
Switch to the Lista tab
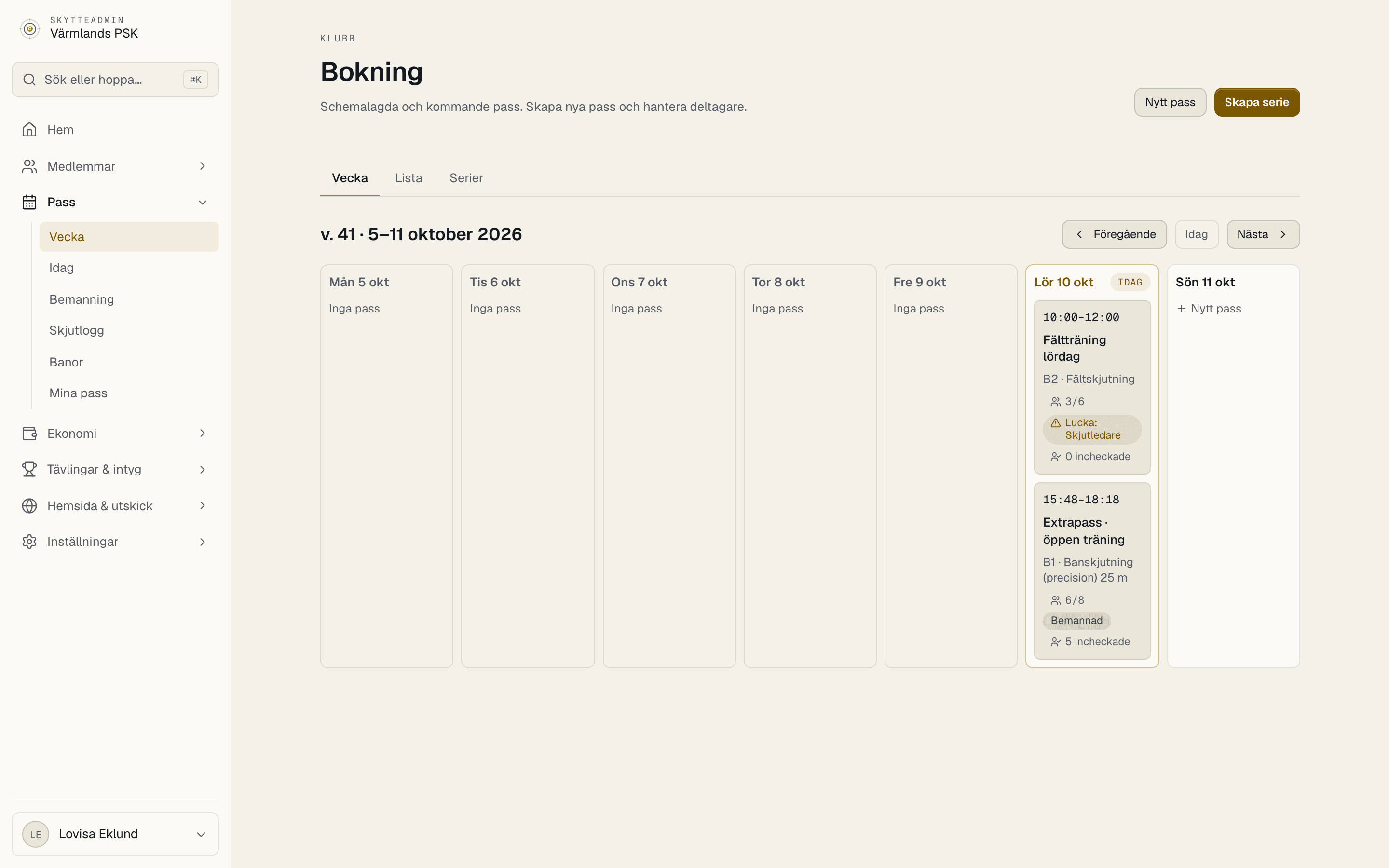click(409, 178)
